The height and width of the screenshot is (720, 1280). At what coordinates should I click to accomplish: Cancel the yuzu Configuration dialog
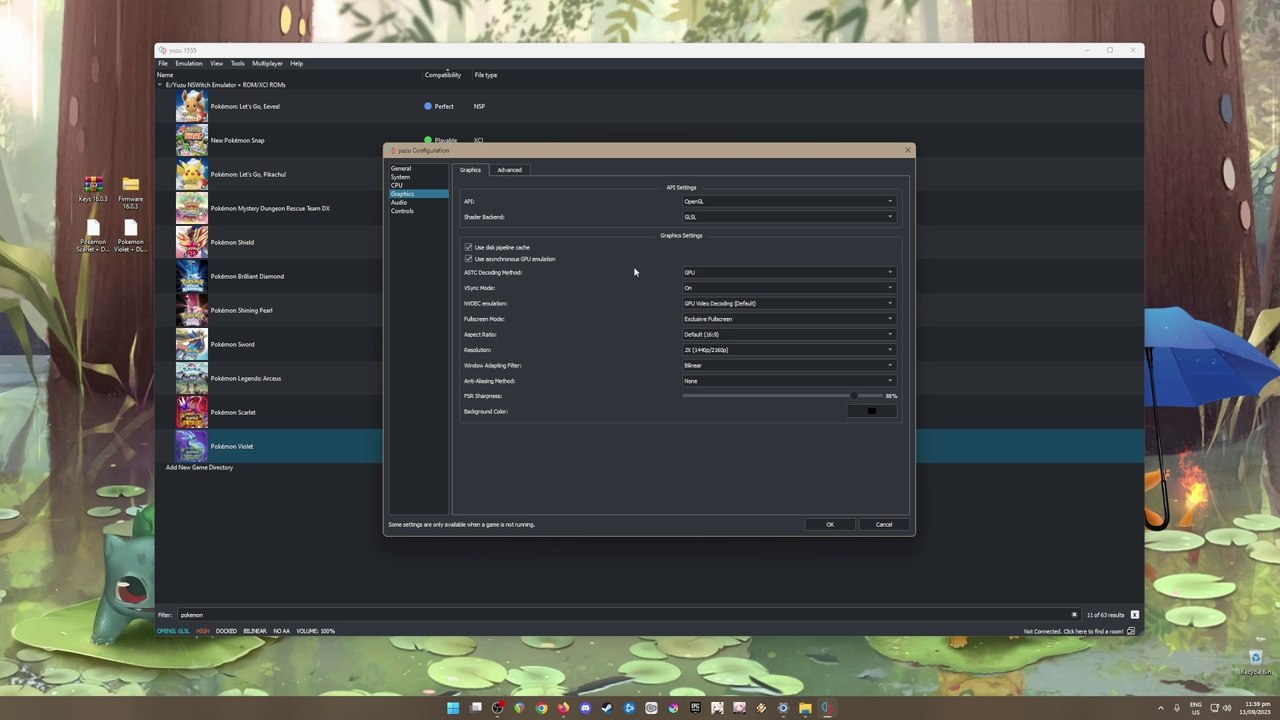884,525
